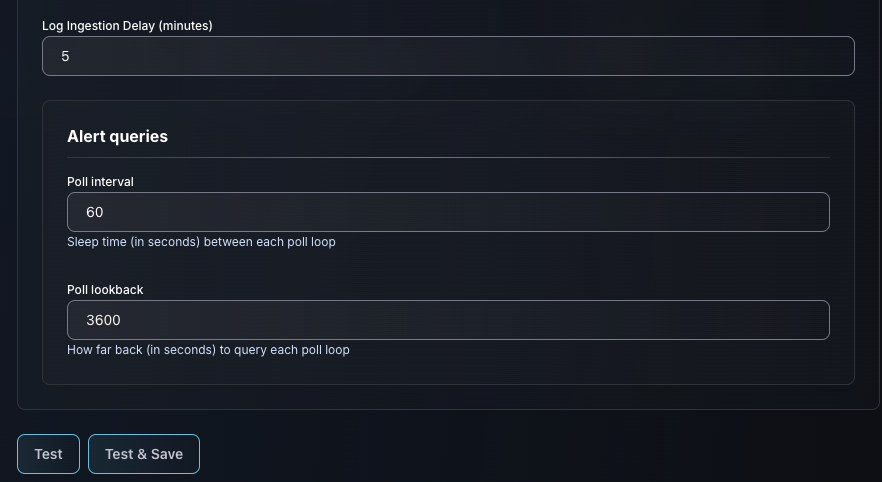Click the divider line below Alert queries

(x=448, y=157)
